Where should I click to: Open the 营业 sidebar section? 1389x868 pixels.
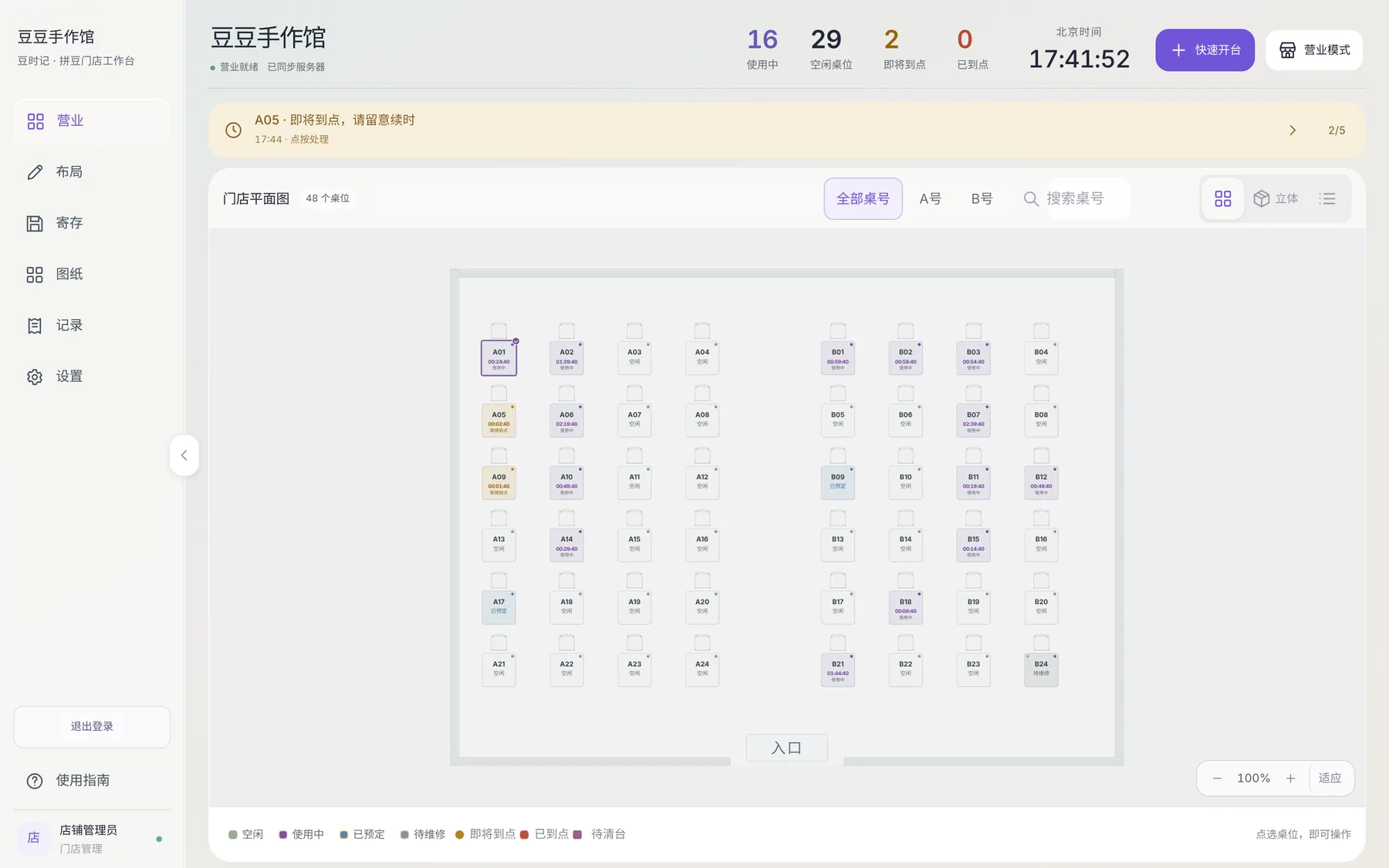click(x=92, y=121)
